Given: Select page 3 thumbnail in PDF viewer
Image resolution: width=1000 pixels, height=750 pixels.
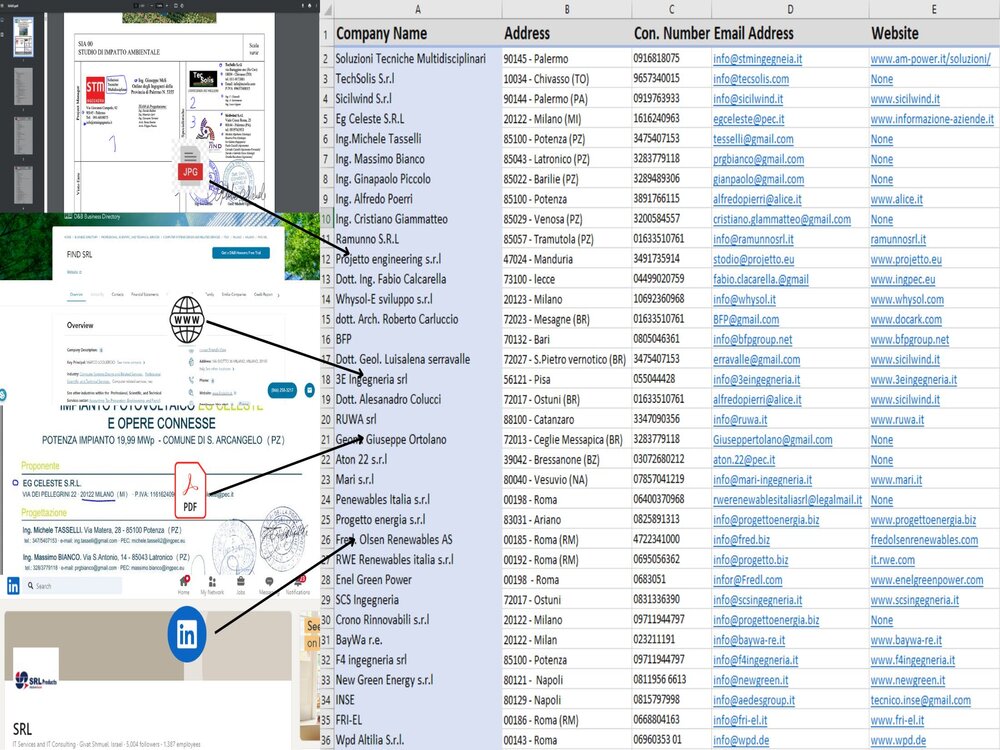Looking at the screenshot, I should click(x=24, y=135).
